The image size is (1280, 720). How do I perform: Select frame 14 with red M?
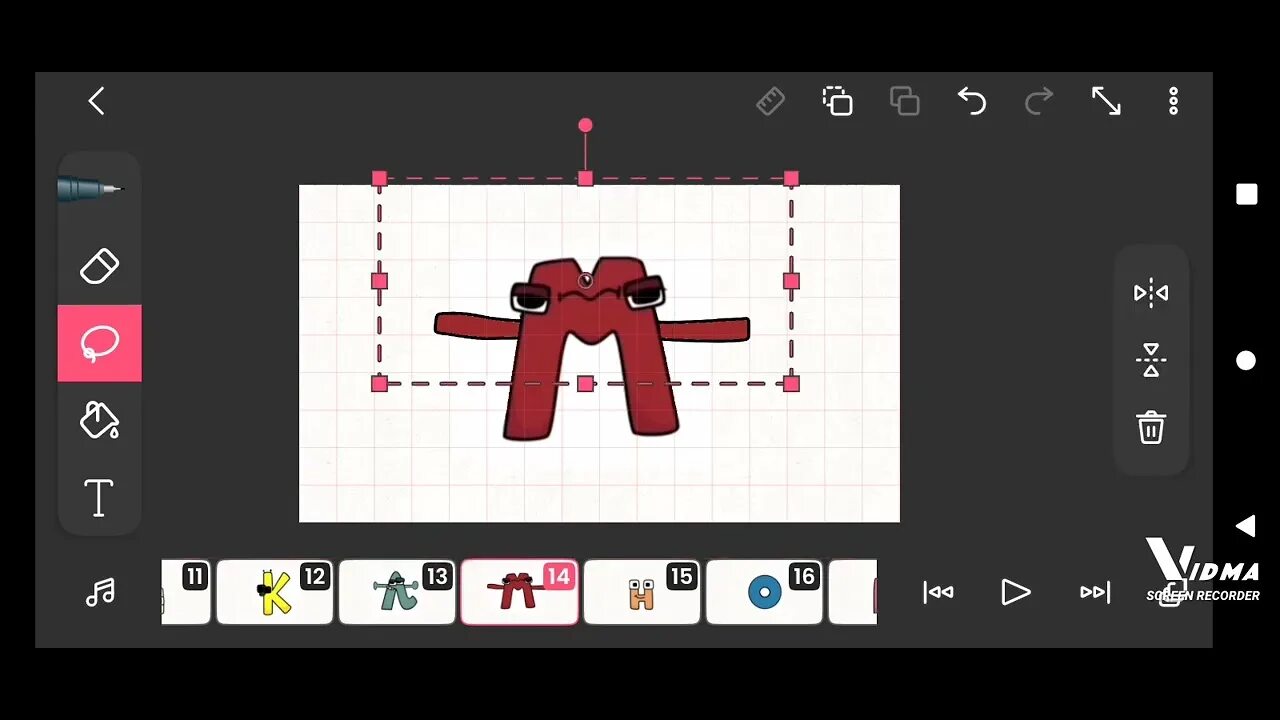[x=519, y=592]
